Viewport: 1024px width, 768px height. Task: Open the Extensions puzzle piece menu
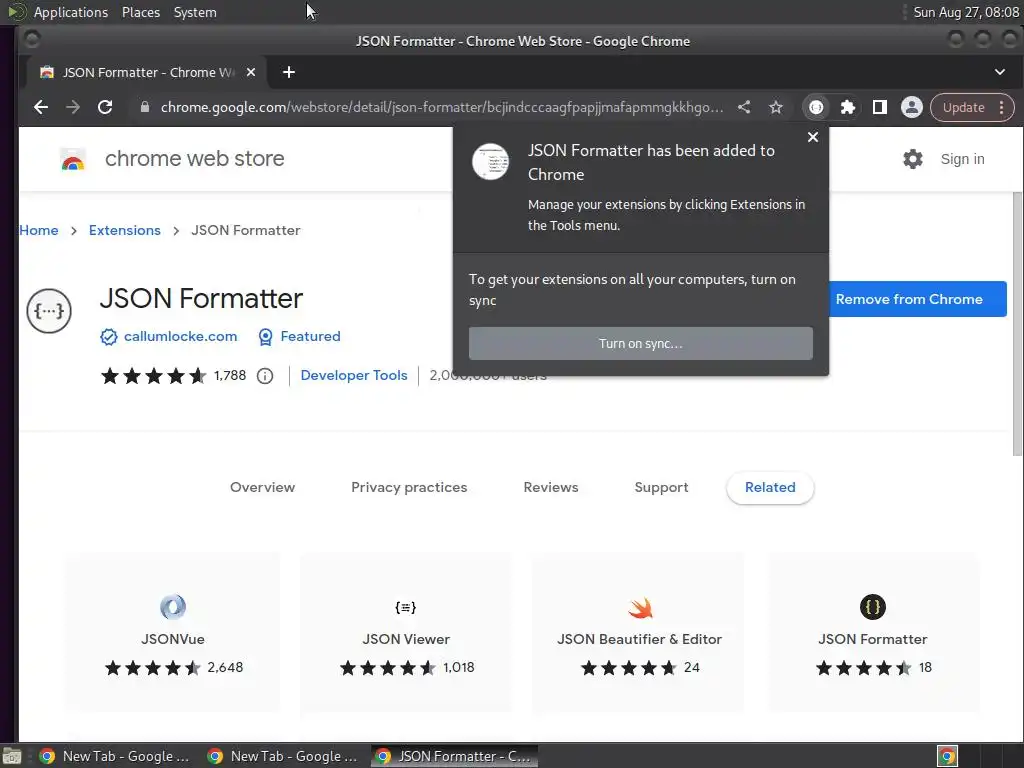pyautogui.click(x=848, y=107)
